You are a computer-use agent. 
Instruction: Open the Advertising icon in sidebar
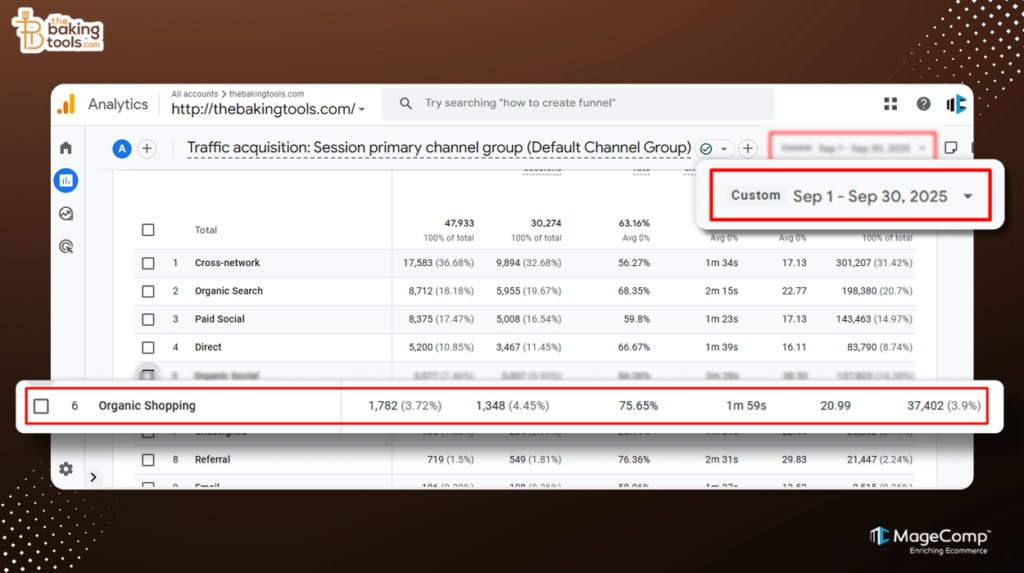coord(66,246)
